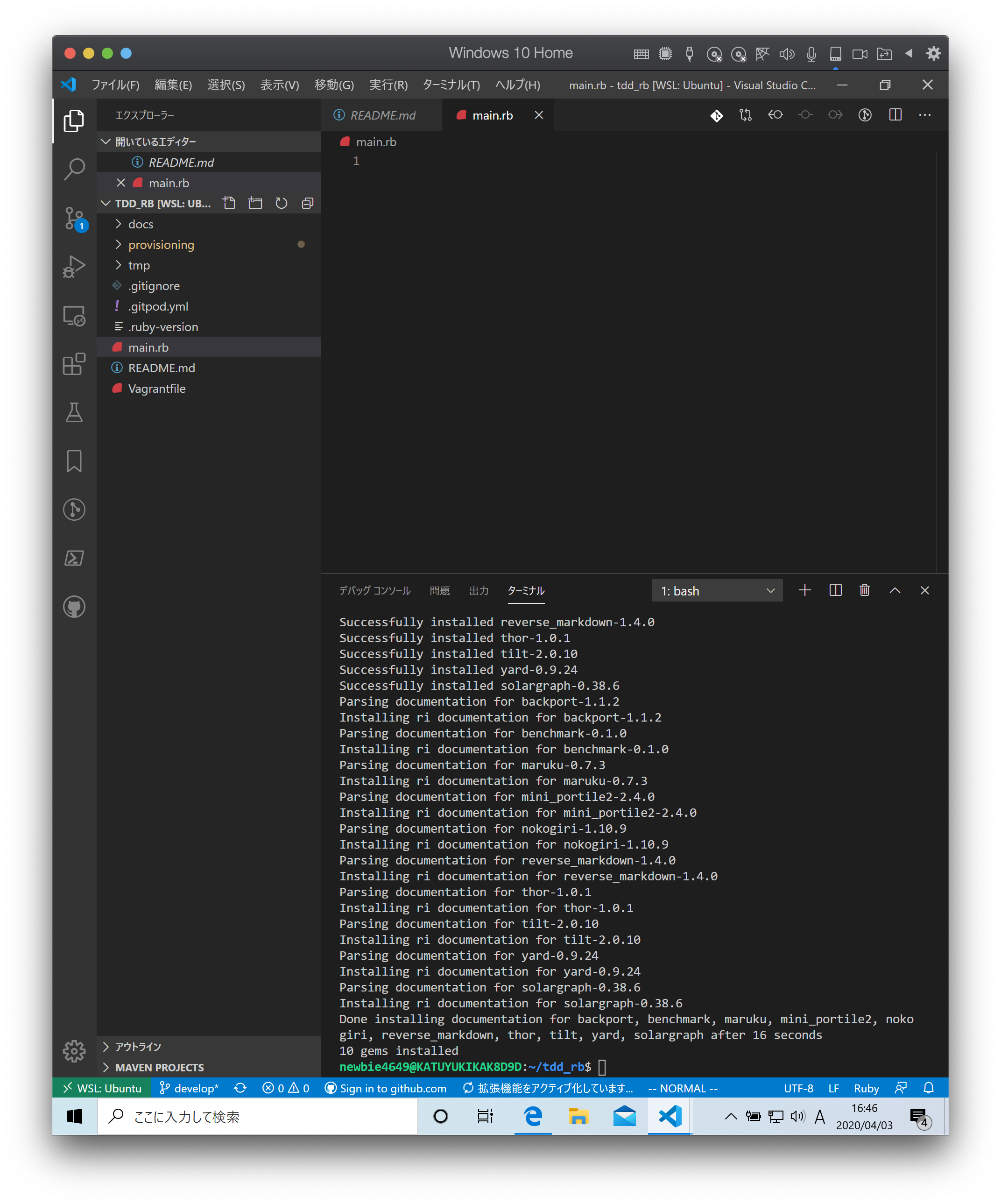Open the Bookmarks view in activity bar
This screenshot has width=1001, height=1204.
[74, 461]
